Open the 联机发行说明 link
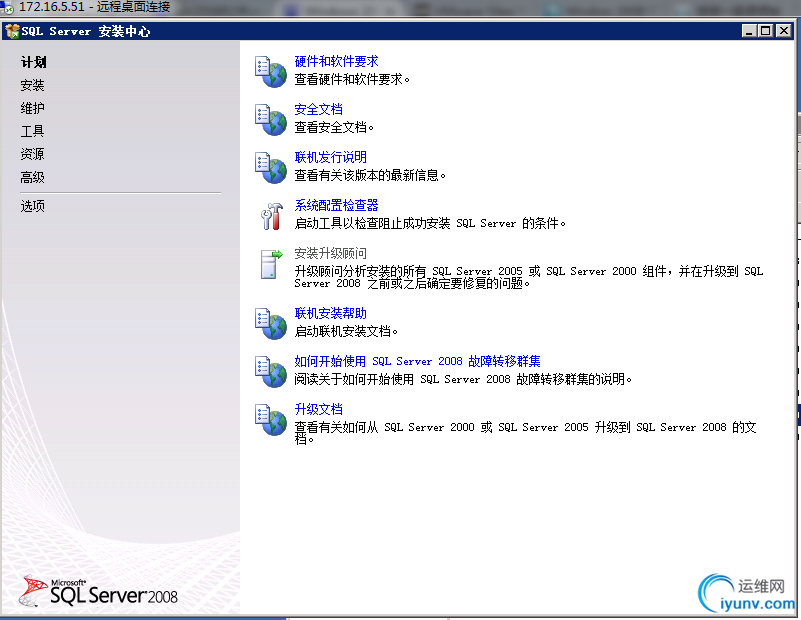This screenshot has height=620, width=801. coord(331,157)
